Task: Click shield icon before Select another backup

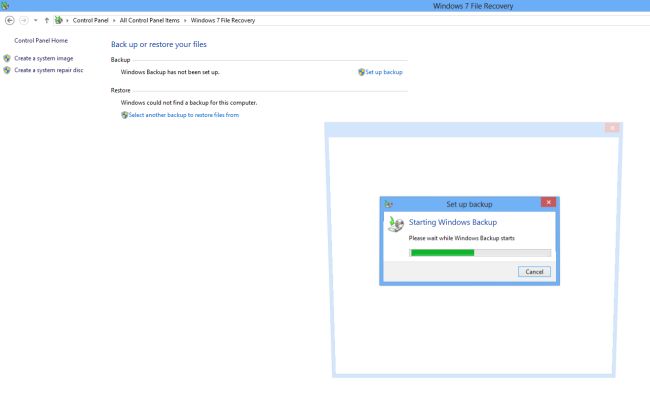Action: 124,115
